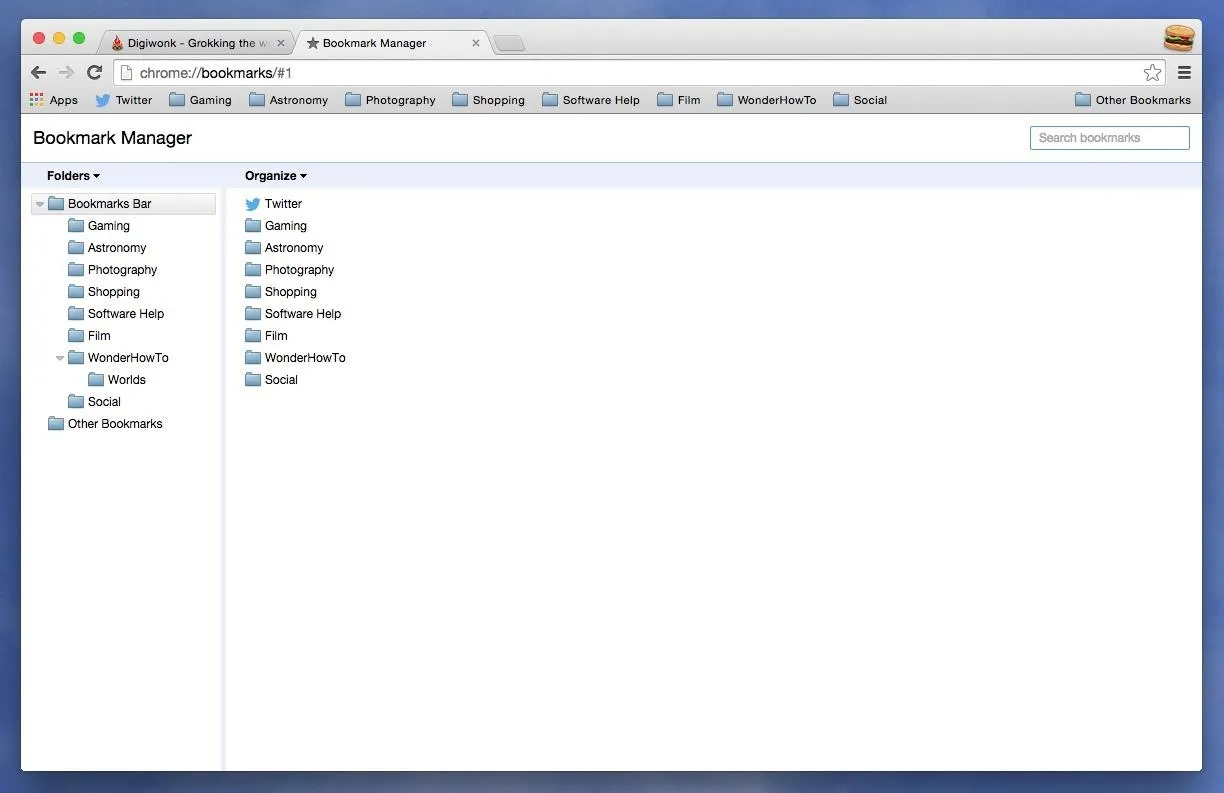The image size is (1224, 793).
Task: Open Software Help folder on bookmarks bar
Action: (590, 100)
